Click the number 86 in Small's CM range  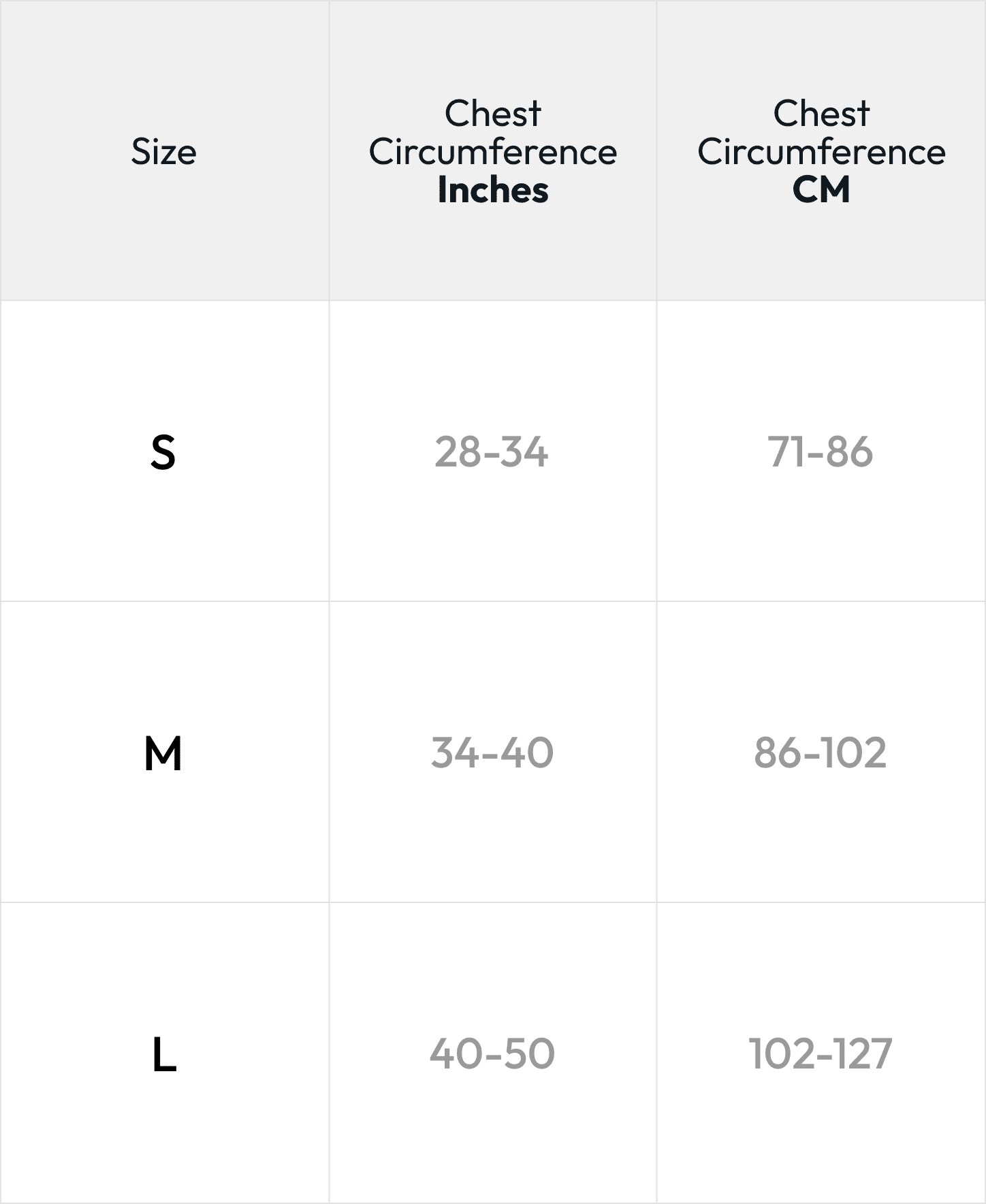point(850,451)
